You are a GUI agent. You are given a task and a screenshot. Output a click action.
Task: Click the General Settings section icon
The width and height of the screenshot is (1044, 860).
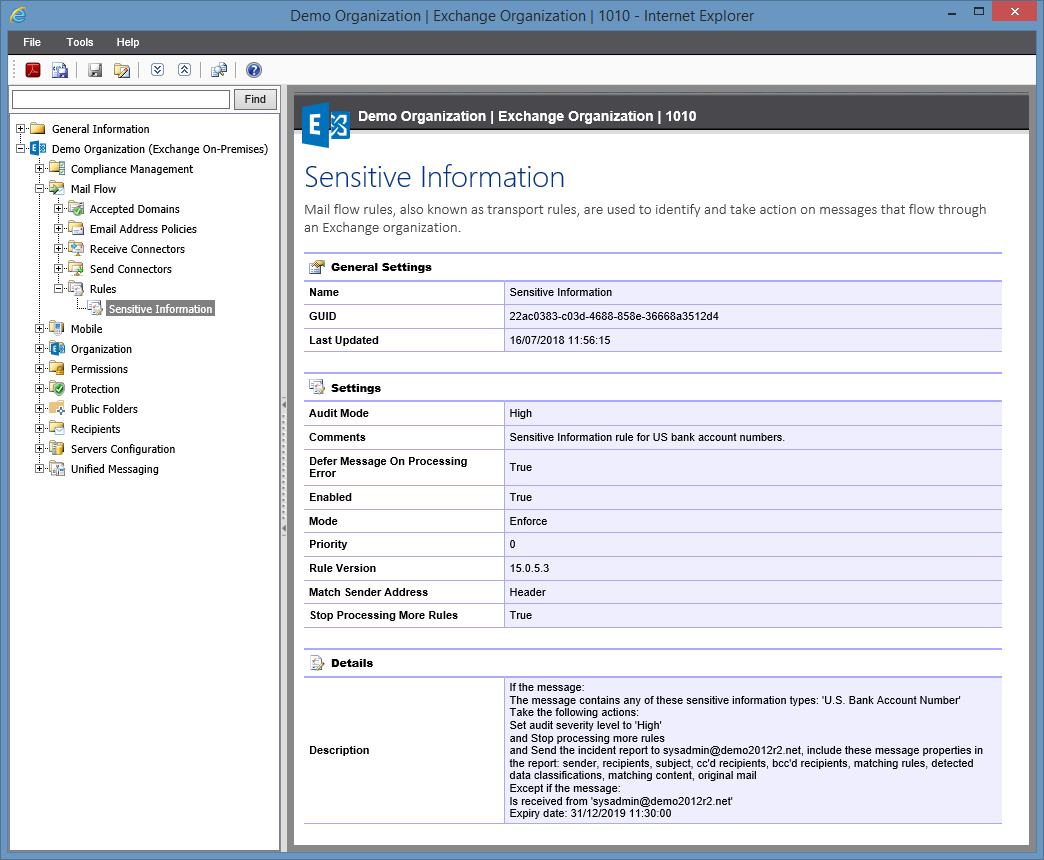316,267
